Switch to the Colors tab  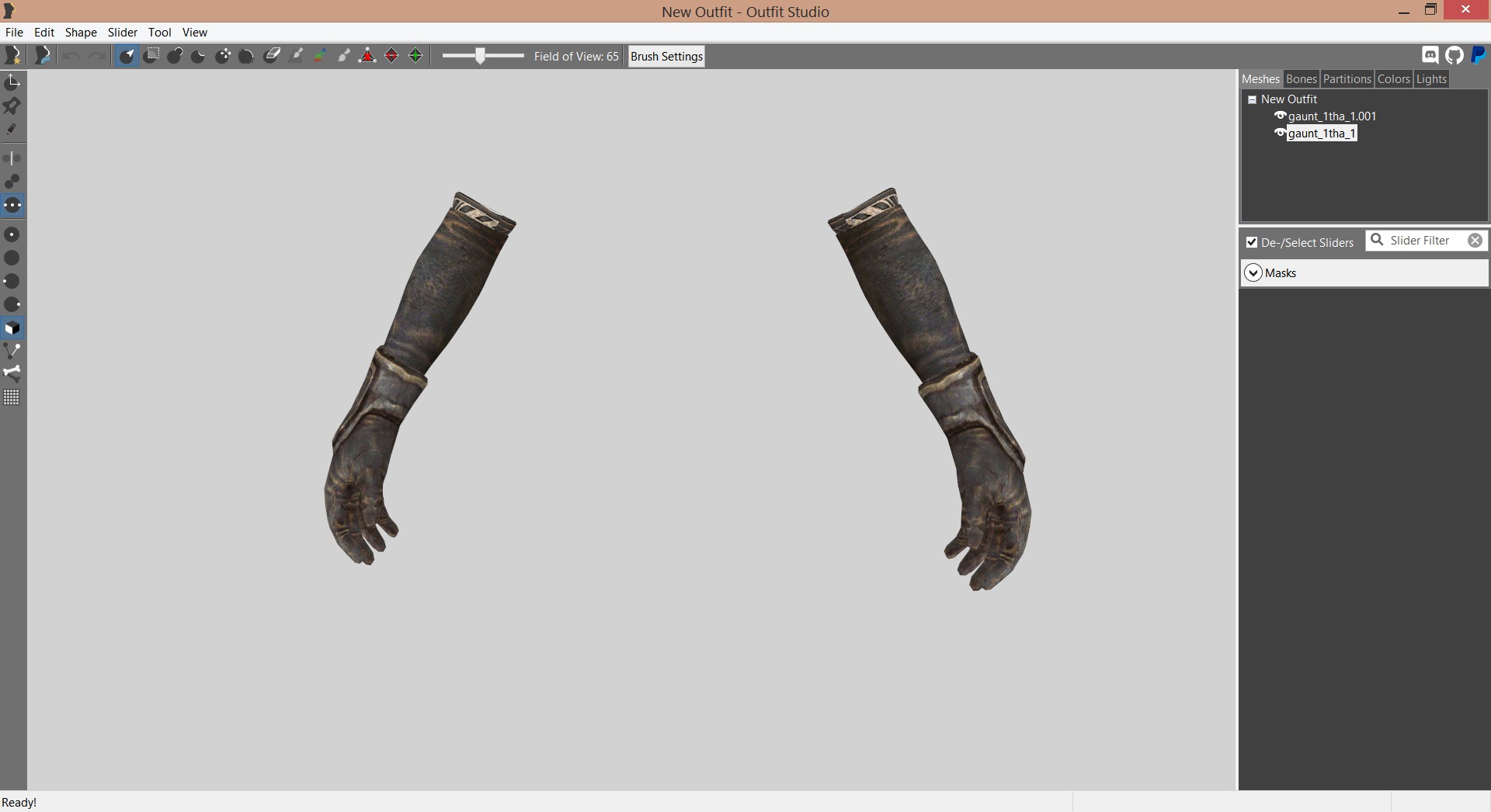tap(1394, 79)
